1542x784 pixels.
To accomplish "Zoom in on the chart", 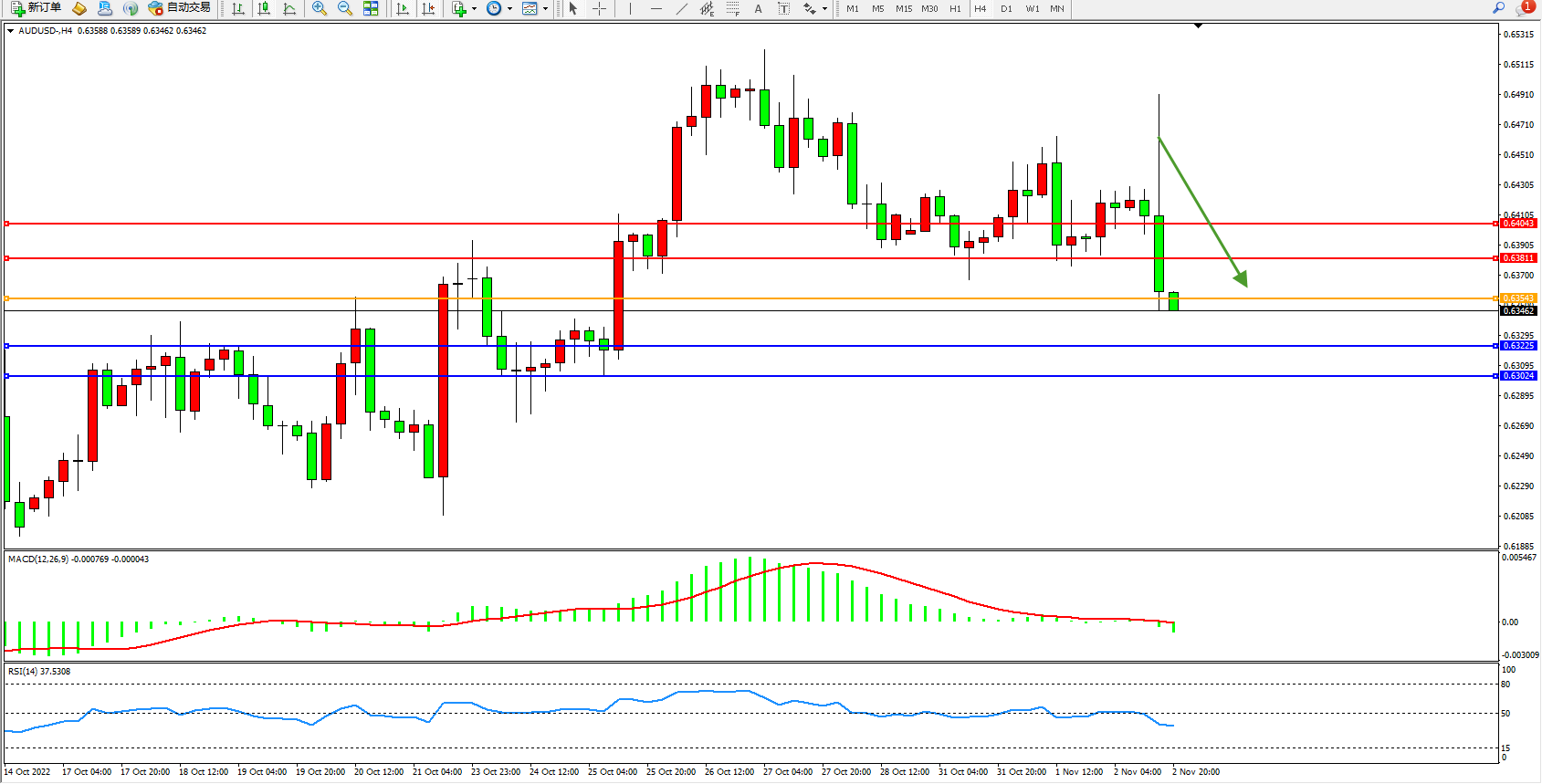I will (320, 8).
